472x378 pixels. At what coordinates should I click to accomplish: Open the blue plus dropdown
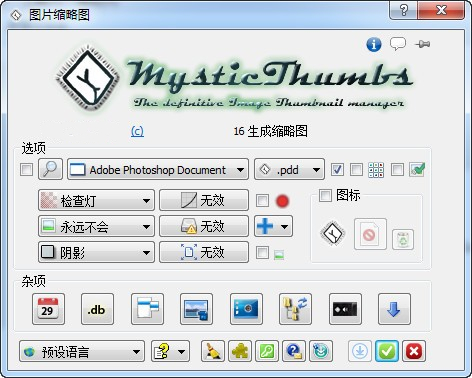pos(274,226)
